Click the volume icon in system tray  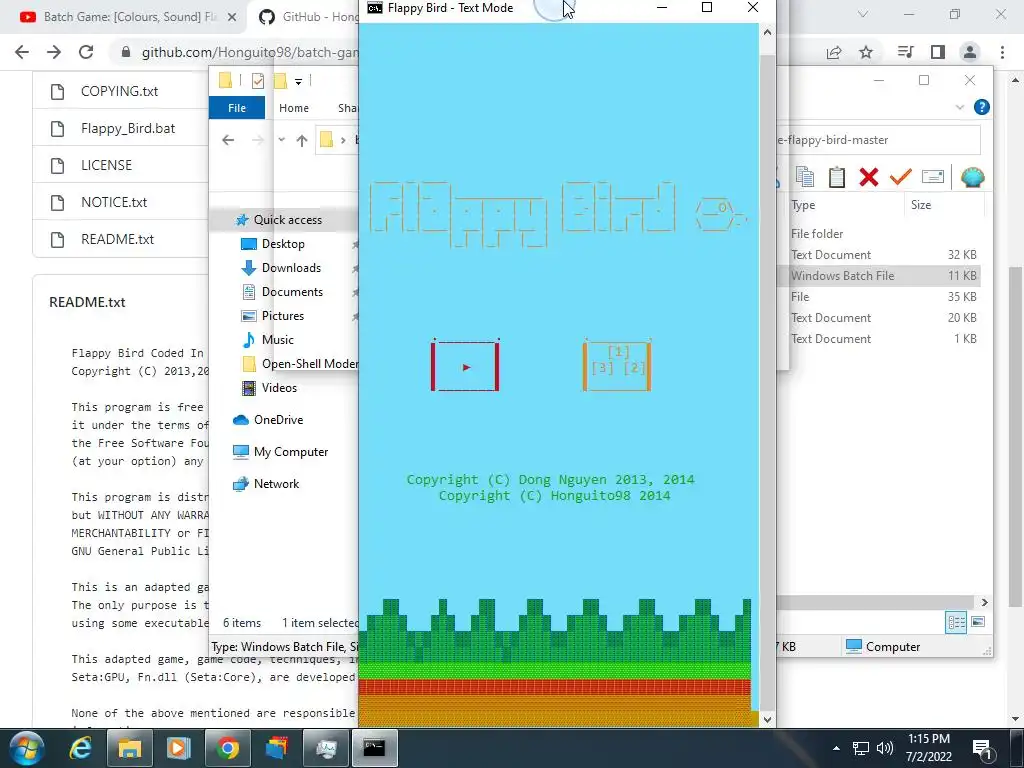(x=884, y=748)
